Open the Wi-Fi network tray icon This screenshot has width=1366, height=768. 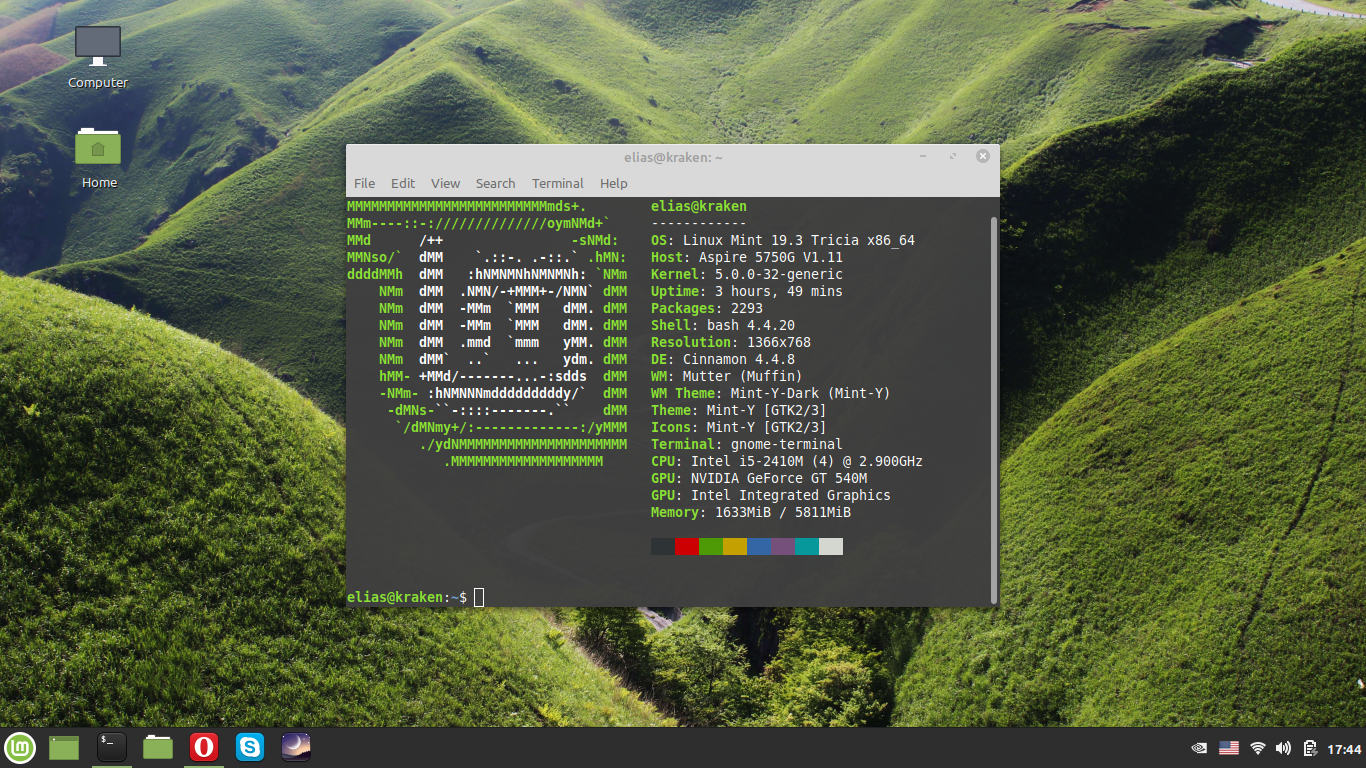[x=1258, y=748]
